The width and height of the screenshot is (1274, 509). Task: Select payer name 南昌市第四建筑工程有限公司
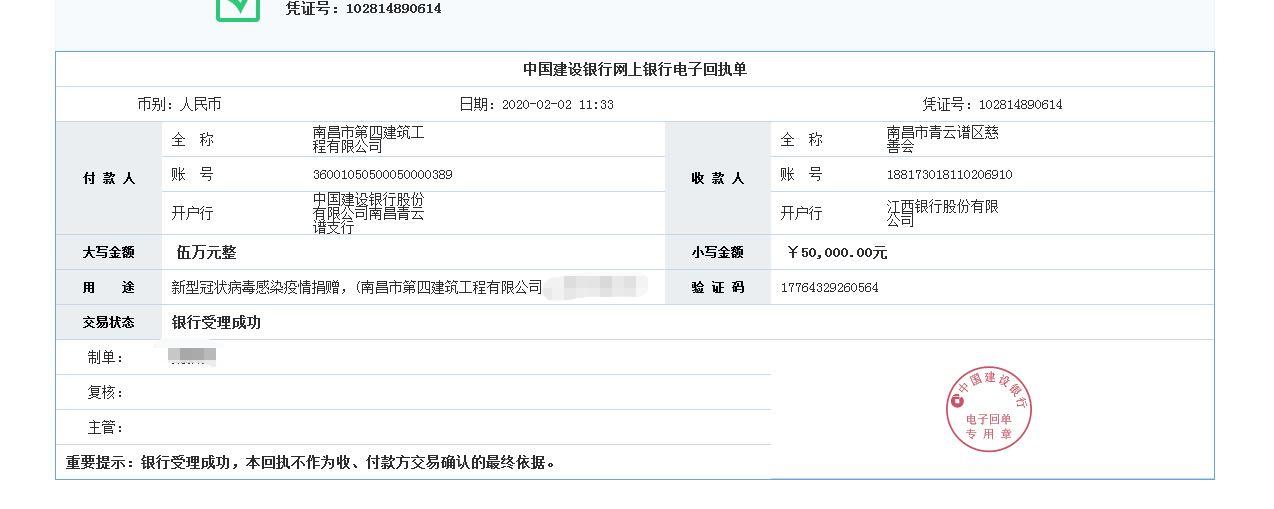[368, 139]
